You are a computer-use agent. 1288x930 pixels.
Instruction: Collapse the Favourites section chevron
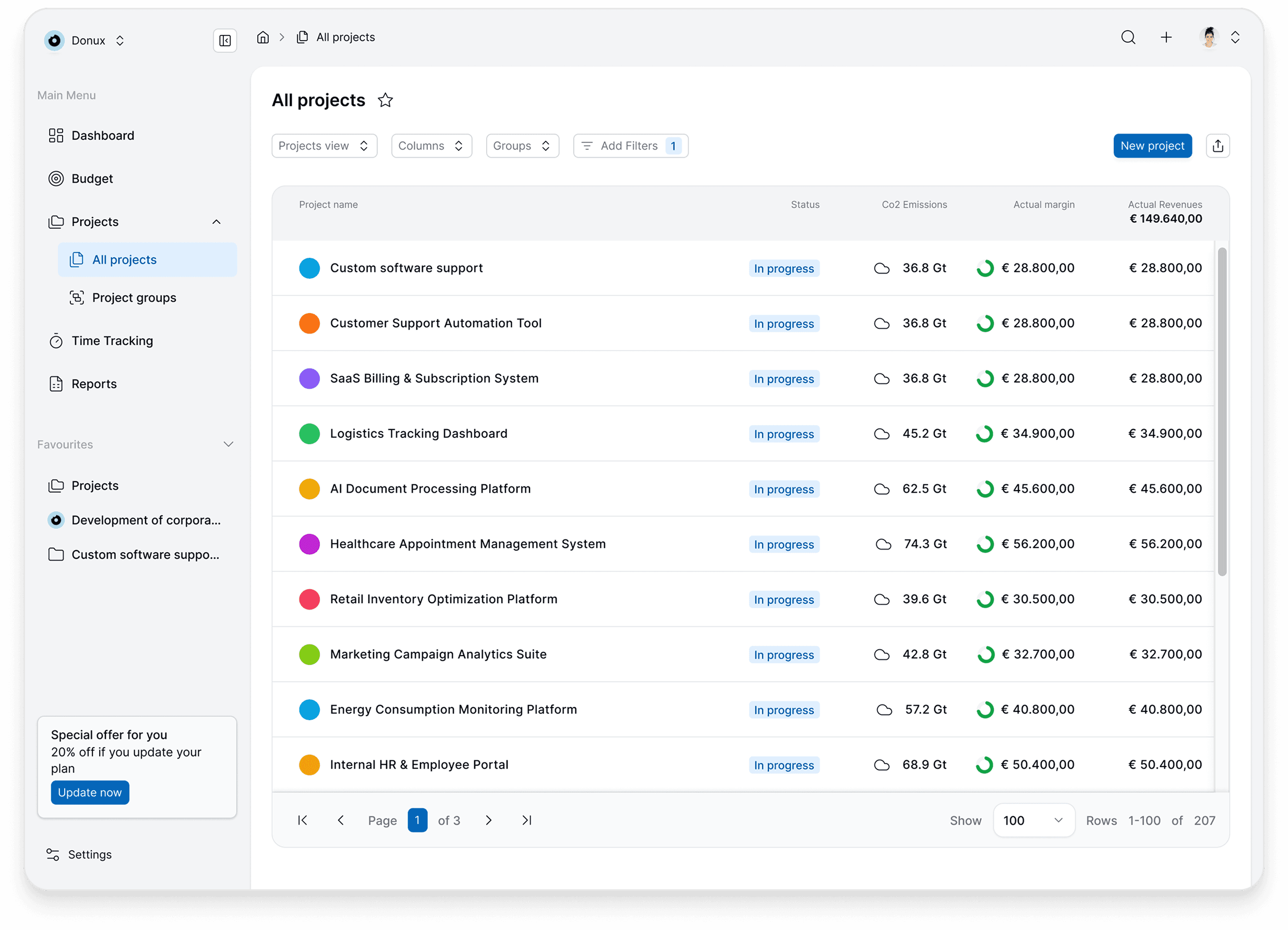pyautogui.click(x=228, y=444)
